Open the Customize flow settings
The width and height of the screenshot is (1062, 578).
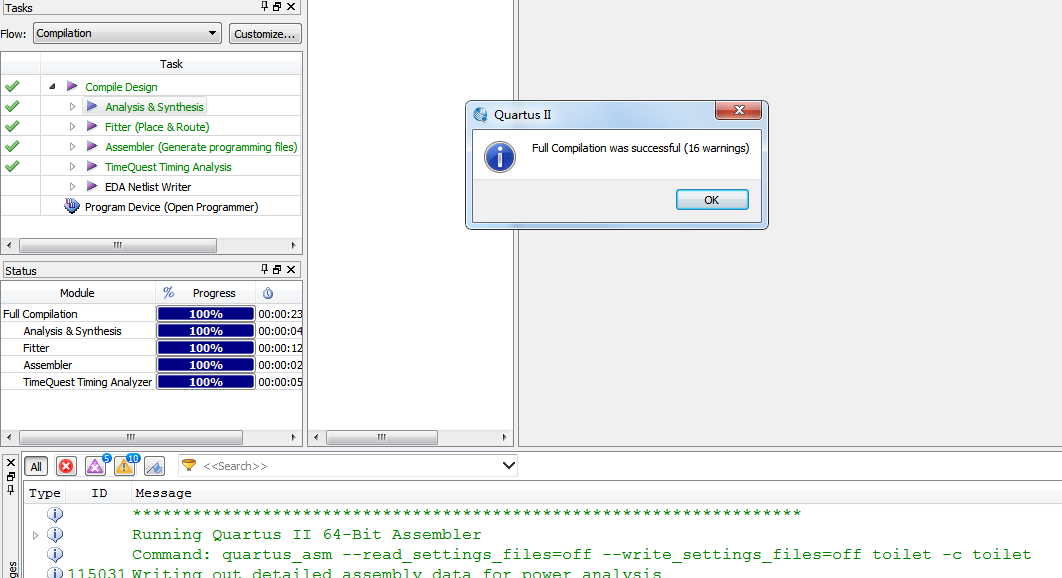(265, 34)
